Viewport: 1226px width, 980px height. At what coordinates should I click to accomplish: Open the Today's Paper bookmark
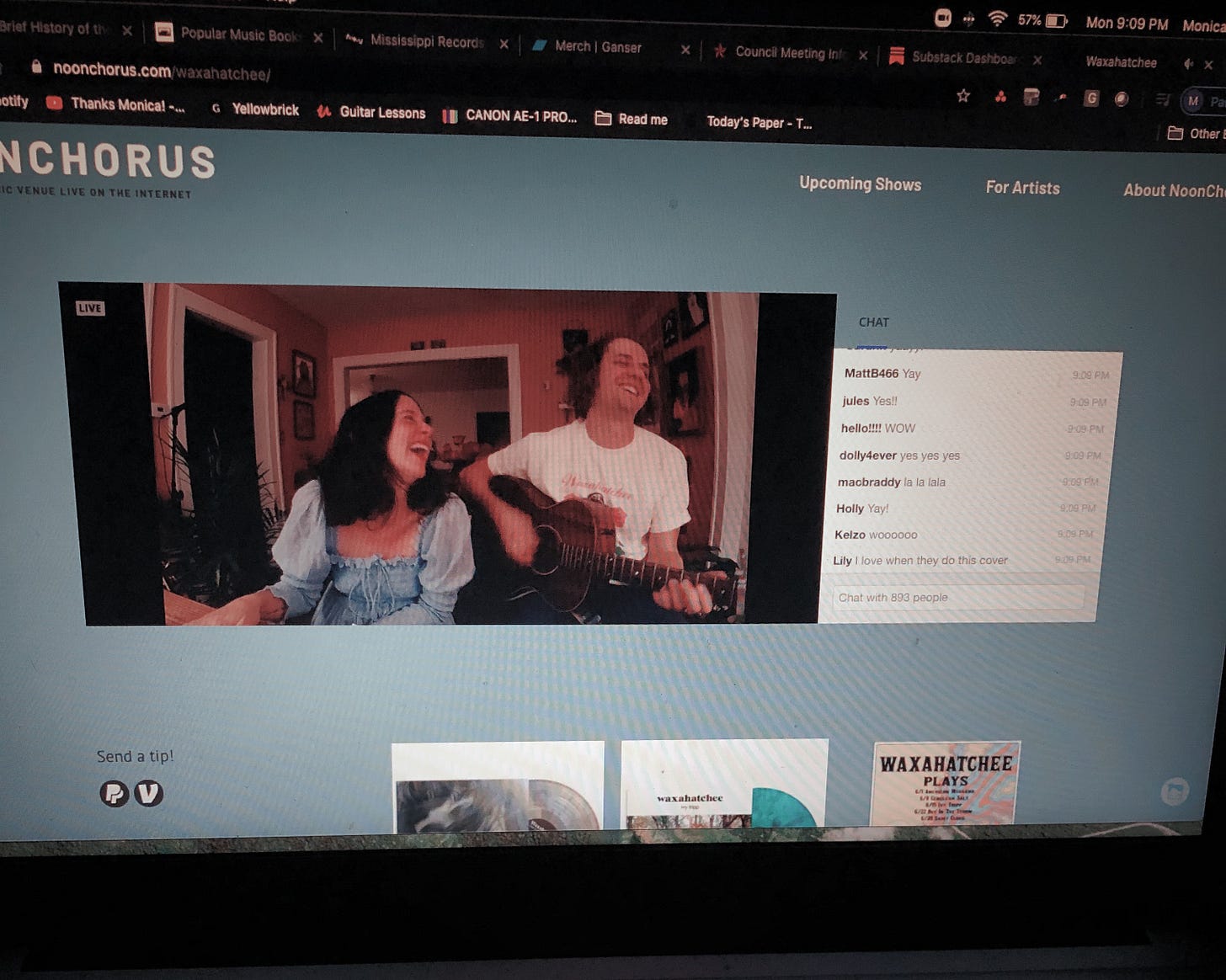tap(759, 122)
